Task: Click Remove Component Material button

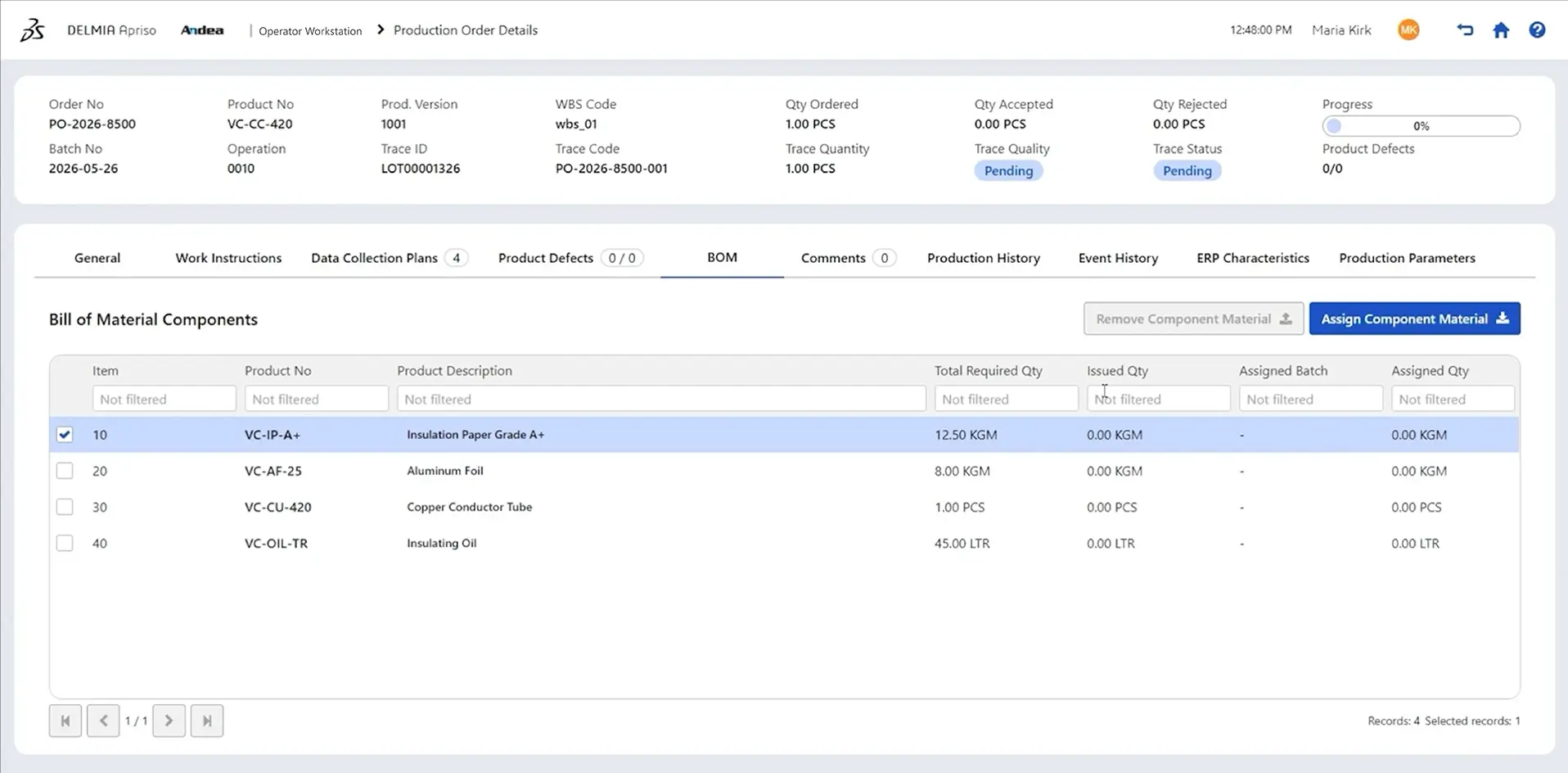Action: click(1193, 319)
